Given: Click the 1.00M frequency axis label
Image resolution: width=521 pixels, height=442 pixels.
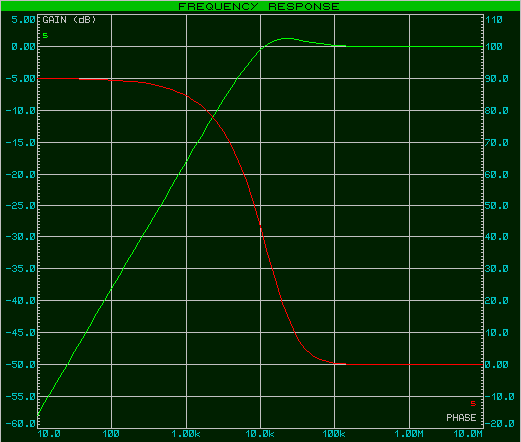Looking at the screenshot, I should (x=409, y=434).
